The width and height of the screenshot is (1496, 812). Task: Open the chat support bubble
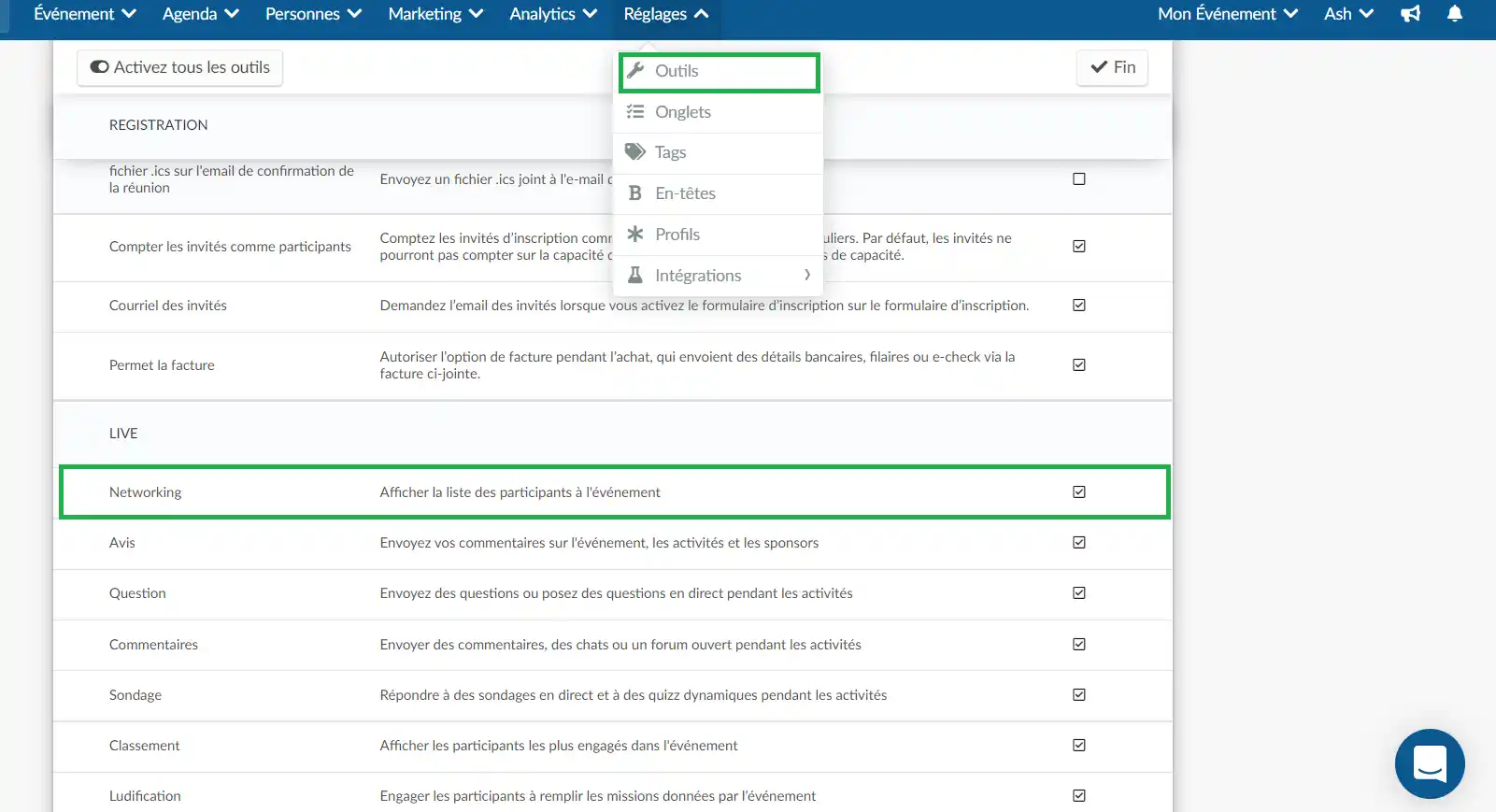click(x=1430, y=763)
